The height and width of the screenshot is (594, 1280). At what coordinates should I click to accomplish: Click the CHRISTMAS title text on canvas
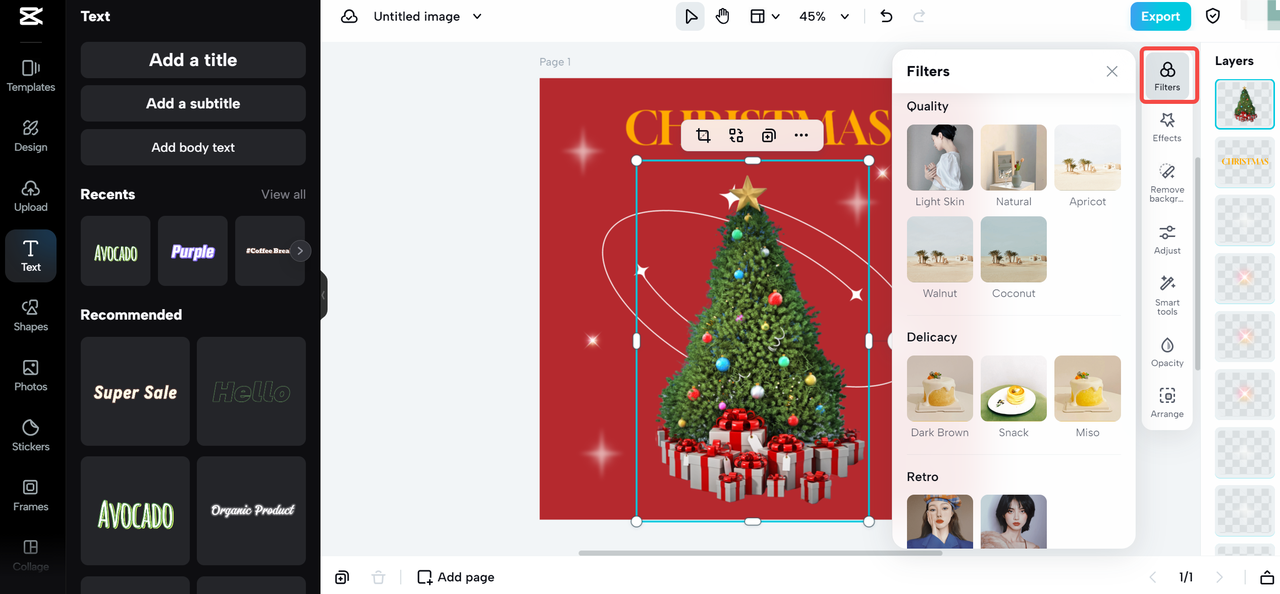pos(757,128)
